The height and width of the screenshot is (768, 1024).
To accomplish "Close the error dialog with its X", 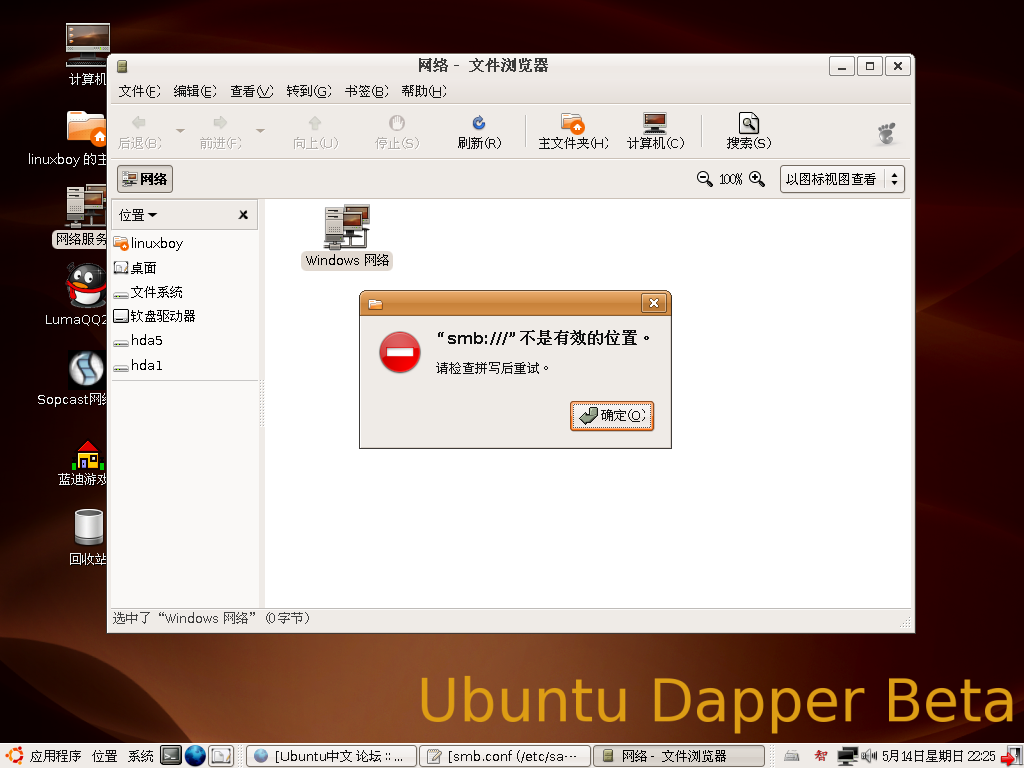I will [654, 302].
